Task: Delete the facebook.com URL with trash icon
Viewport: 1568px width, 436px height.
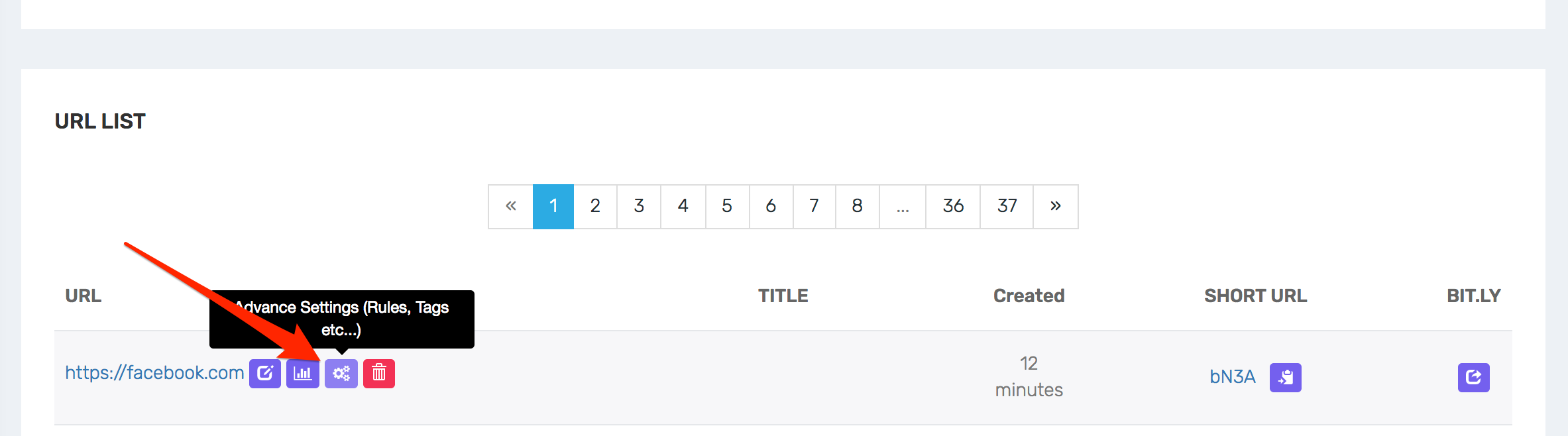Action: 379,374
